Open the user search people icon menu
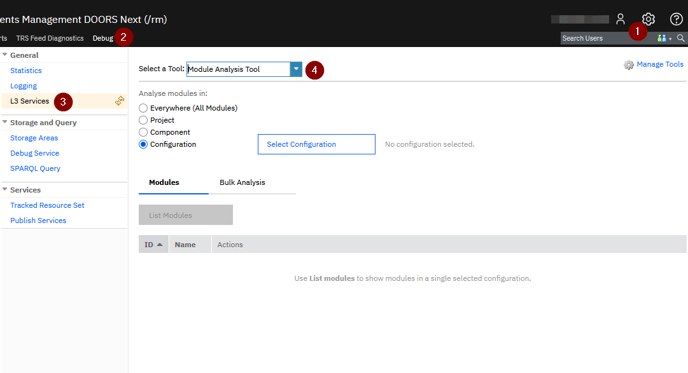This screenshot has width=688, height=373. 664,38
